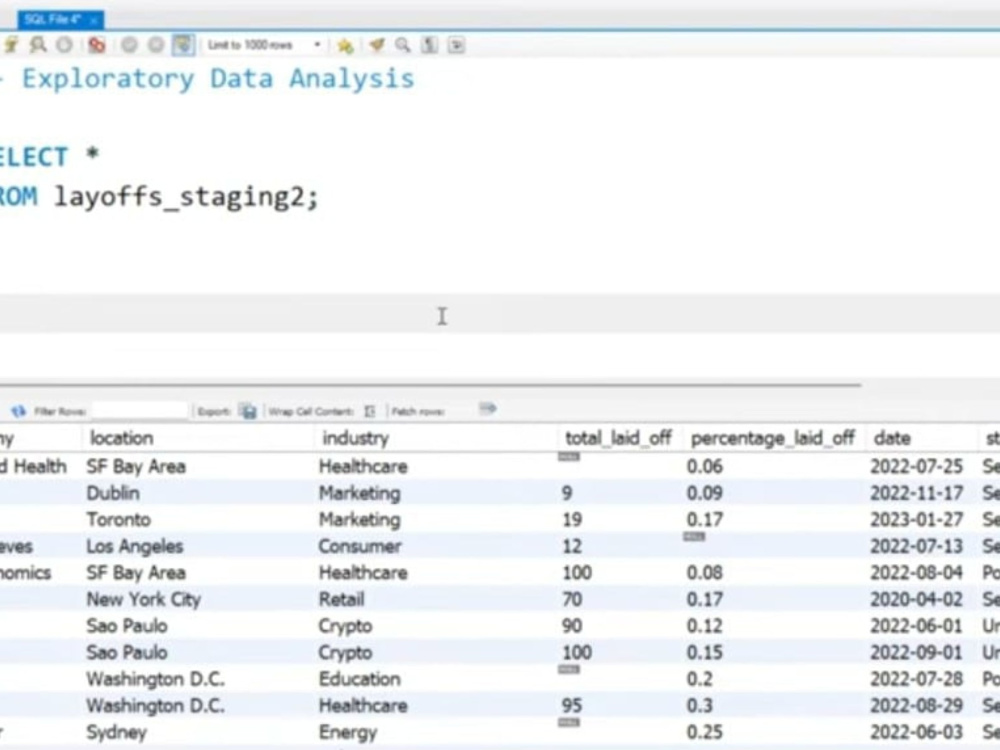Screen dimensions: 1000x750
Task: Rollback transaction using the grey X icon
Action: pyautogui.click(x=156, y=45)
